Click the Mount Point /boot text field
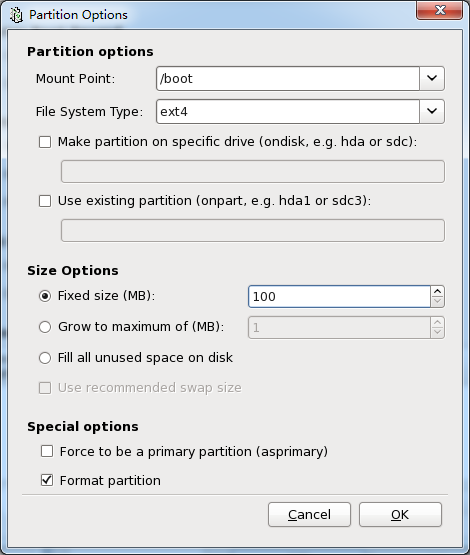The image size is (470, 555). [x=288, y=78]
